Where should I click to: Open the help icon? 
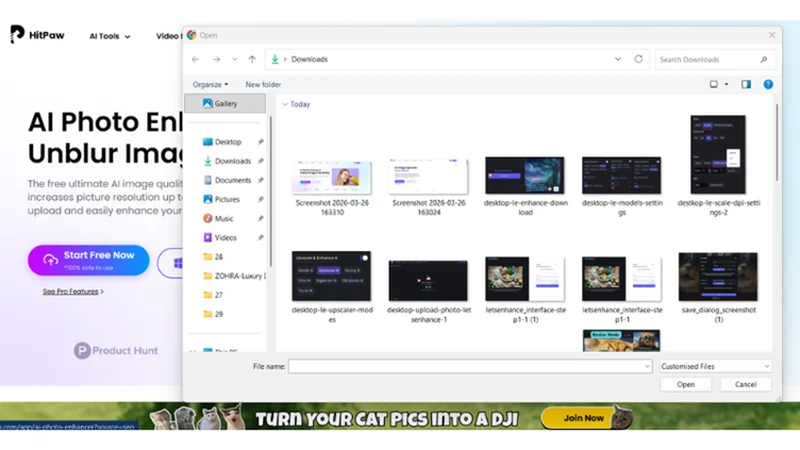pos(768,84)
